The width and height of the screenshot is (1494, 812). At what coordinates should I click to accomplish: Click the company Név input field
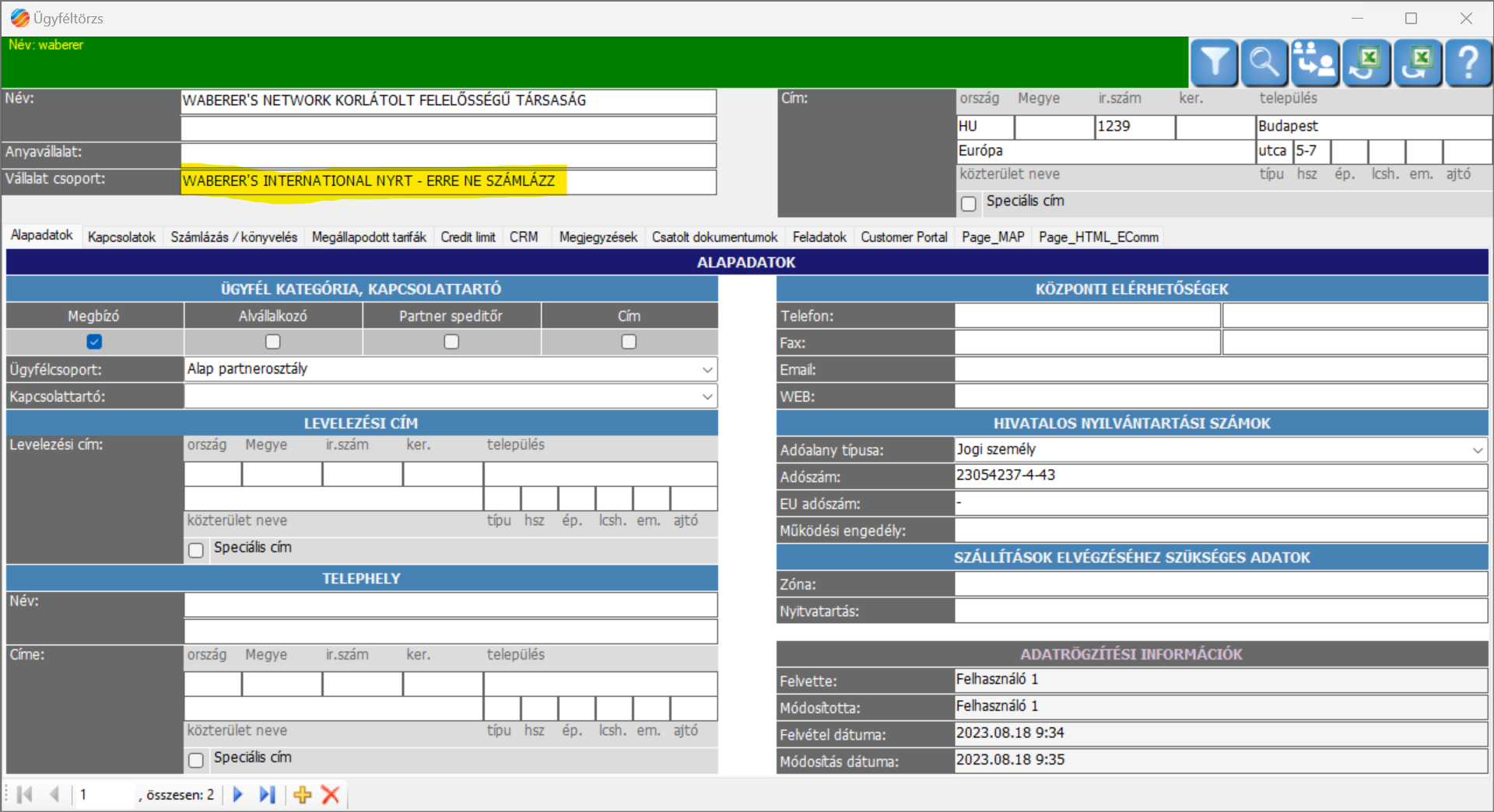coord(448,101)
